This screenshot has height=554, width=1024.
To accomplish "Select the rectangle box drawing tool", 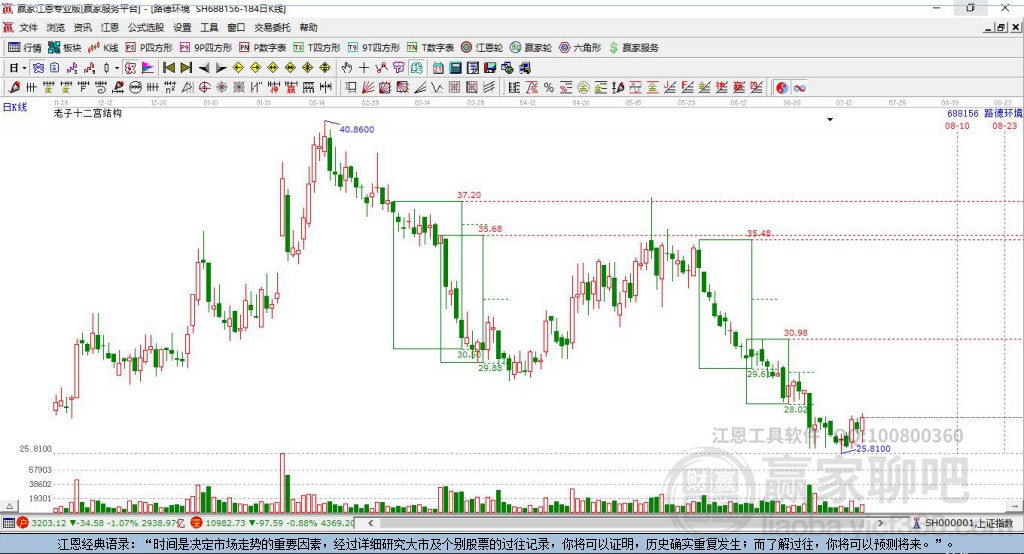I will point(351,88).
